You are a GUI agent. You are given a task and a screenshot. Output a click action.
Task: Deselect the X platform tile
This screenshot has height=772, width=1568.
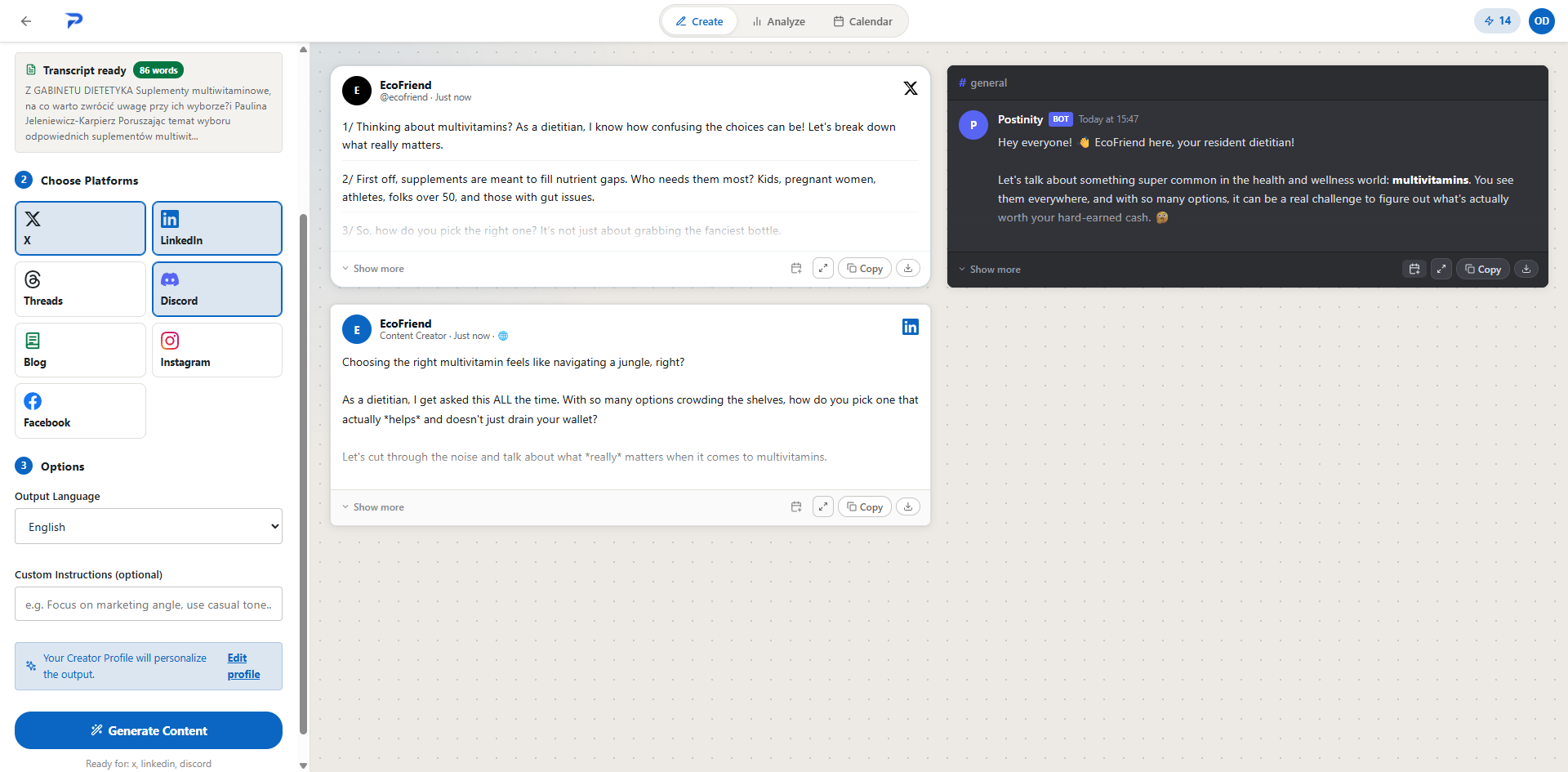click(80, 229)
